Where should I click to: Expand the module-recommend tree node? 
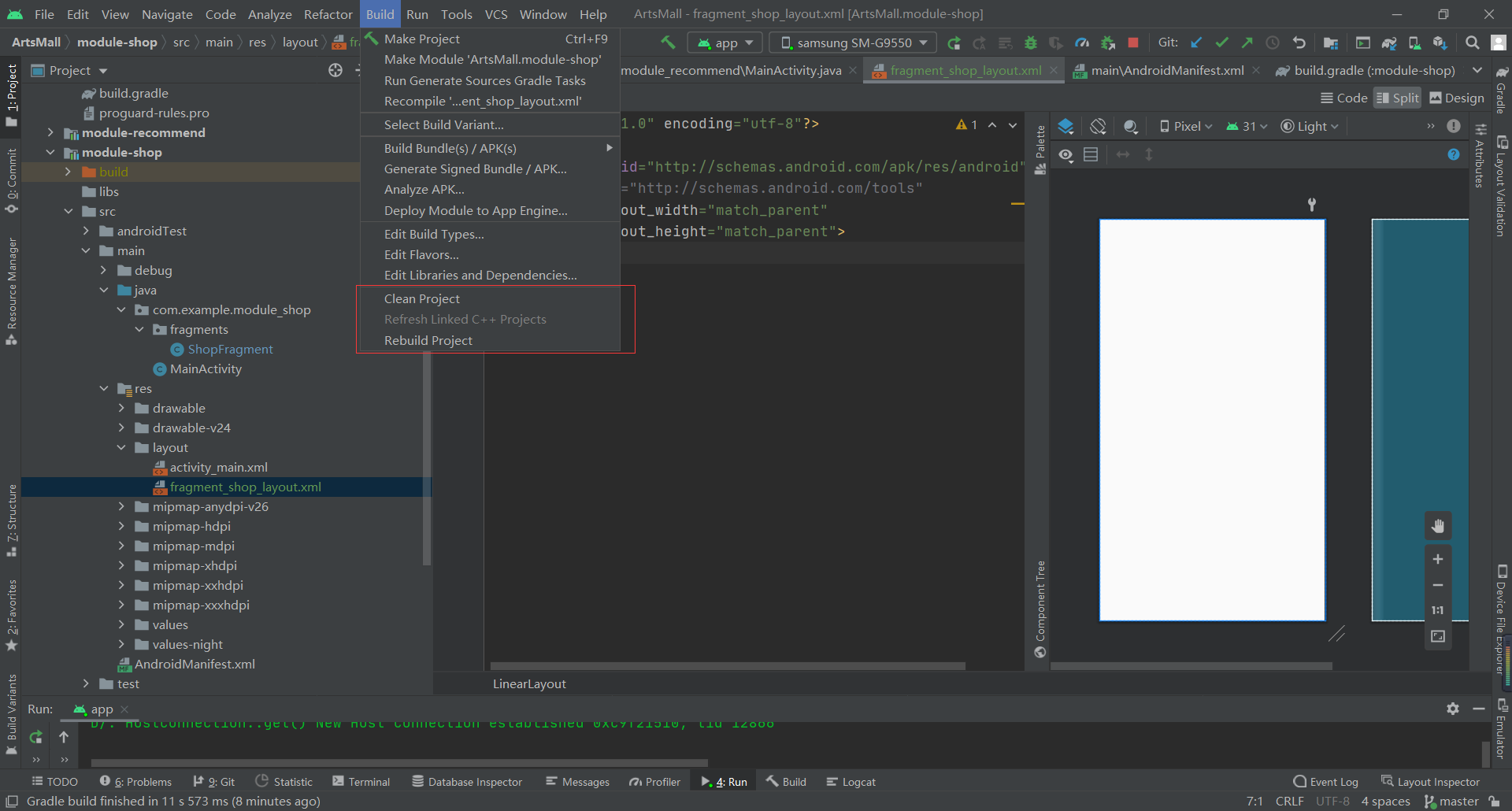[50, 132]
